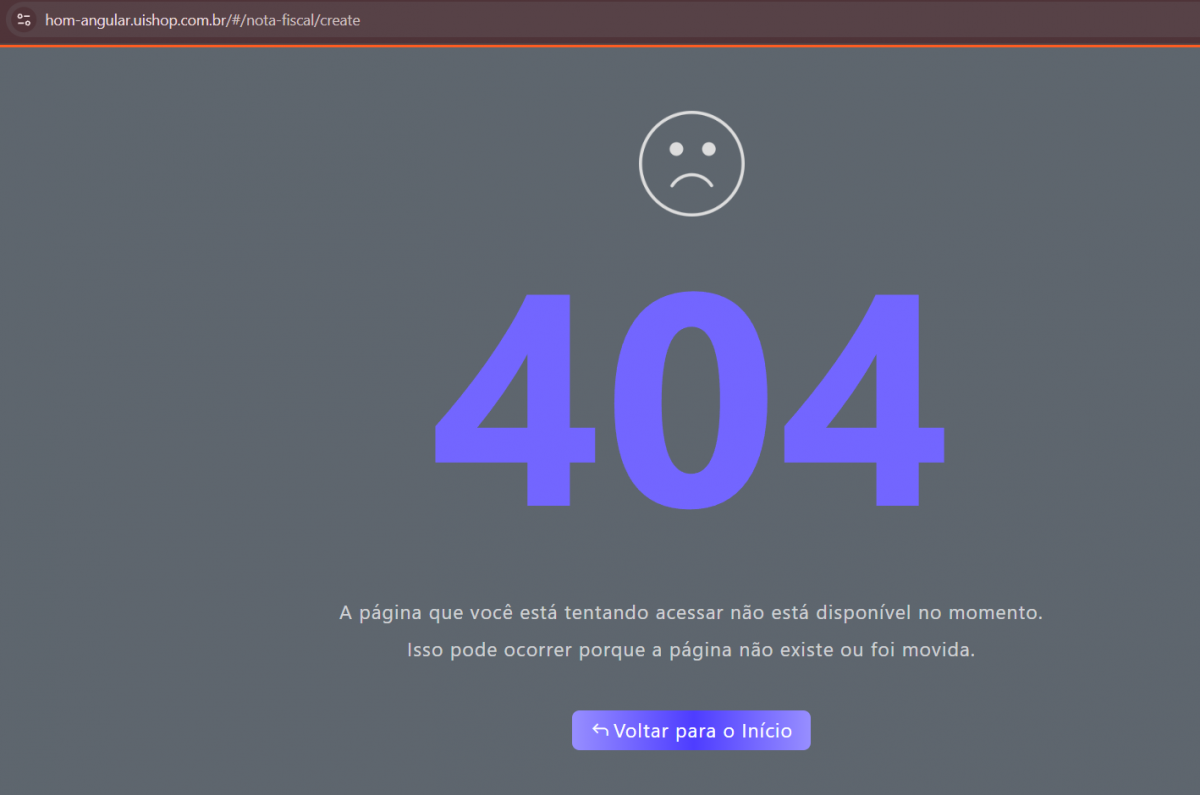Click the frowning mouth of the face icon

click(691, 180)
